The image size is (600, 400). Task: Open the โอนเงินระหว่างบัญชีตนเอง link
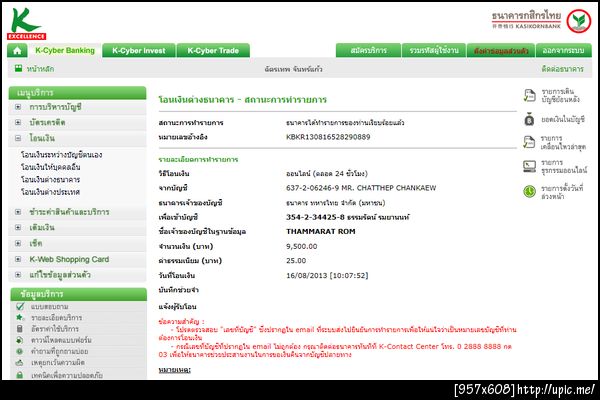click(61, 155)
